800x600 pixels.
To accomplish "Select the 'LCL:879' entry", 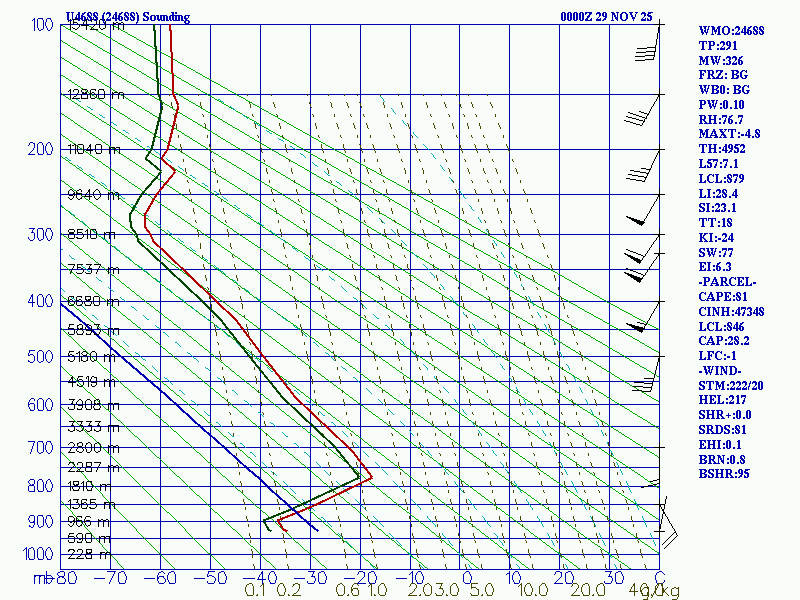I will 721,179.
